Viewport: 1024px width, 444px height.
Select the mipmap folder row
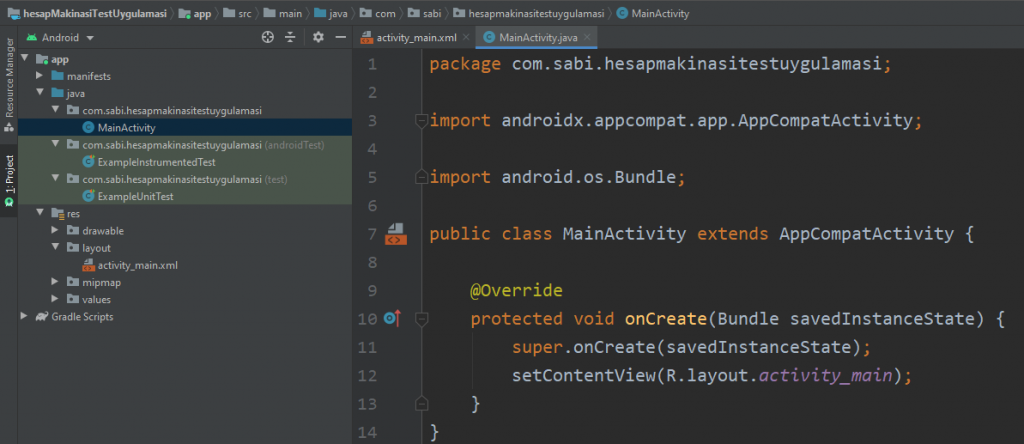coord(185,282)
